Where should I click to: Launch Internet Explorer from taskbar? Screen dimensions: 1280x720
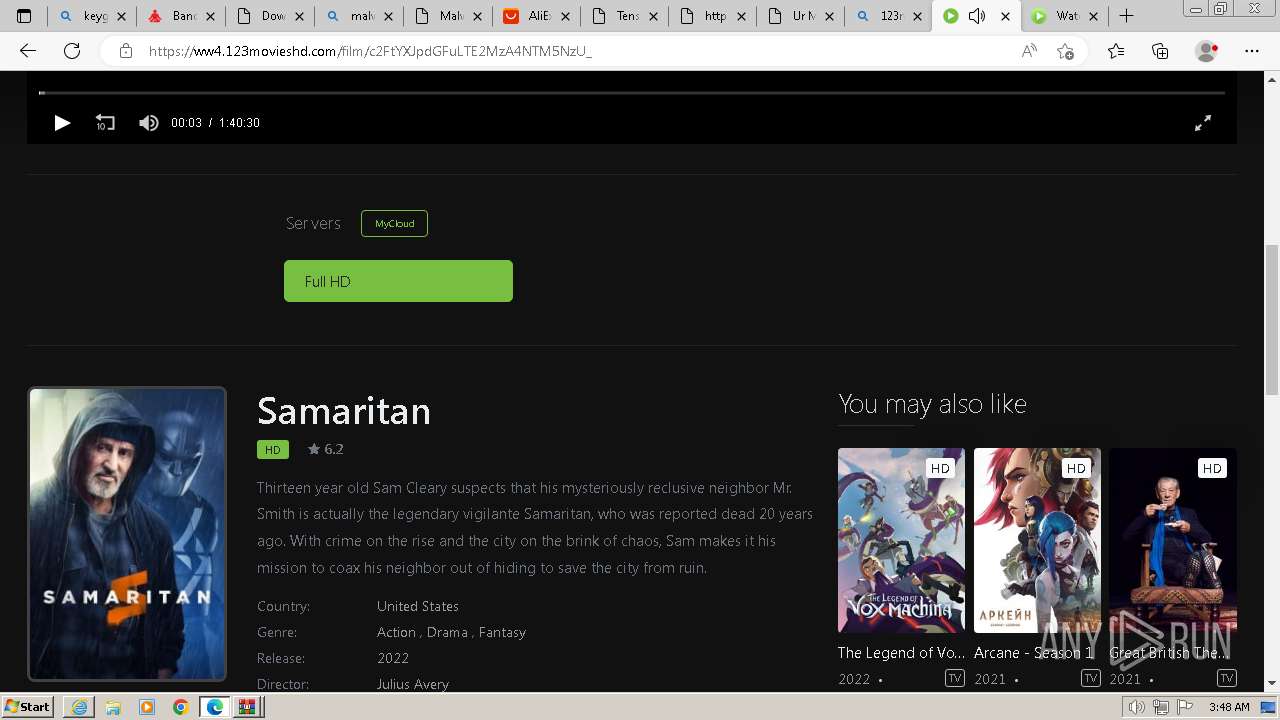(78, 706)
